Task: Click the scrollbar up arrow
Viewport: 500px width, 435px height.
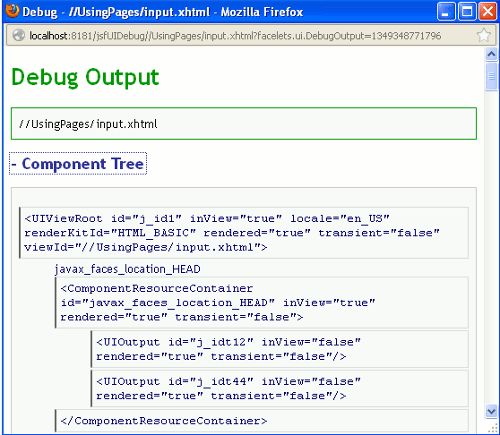Action: 491,54
